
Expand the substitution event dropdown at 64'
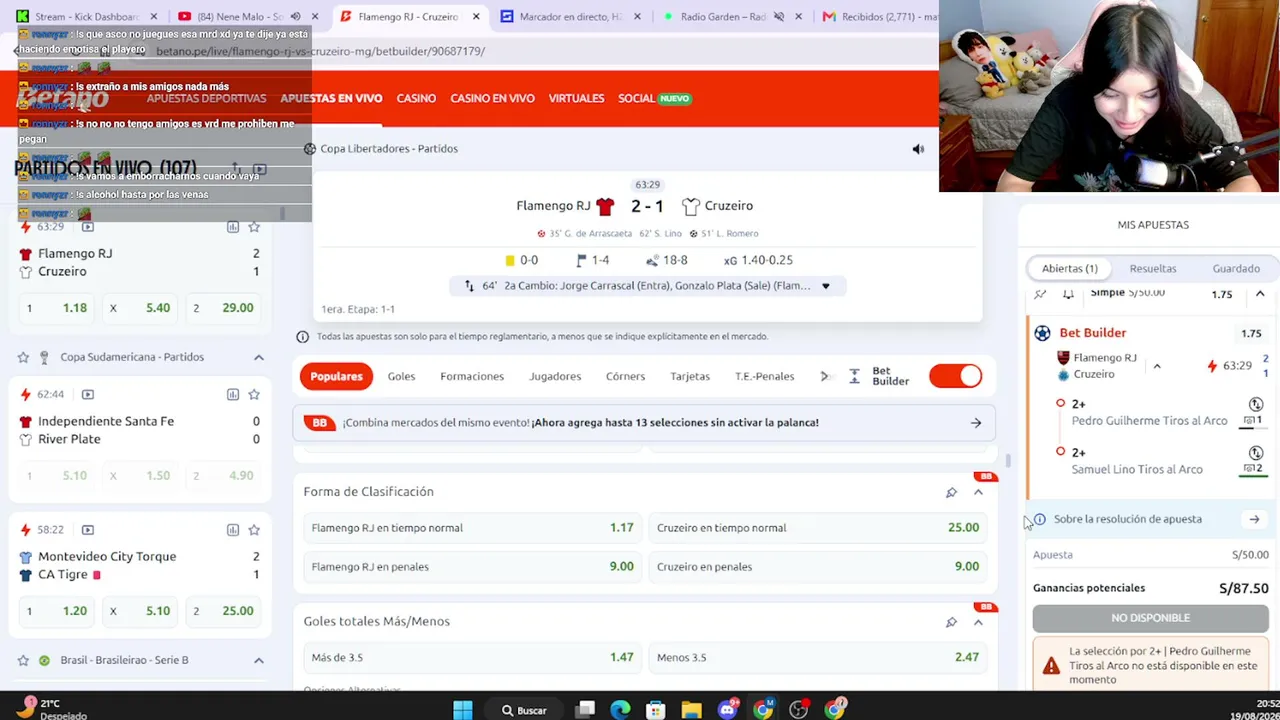(x=825, y=286)
